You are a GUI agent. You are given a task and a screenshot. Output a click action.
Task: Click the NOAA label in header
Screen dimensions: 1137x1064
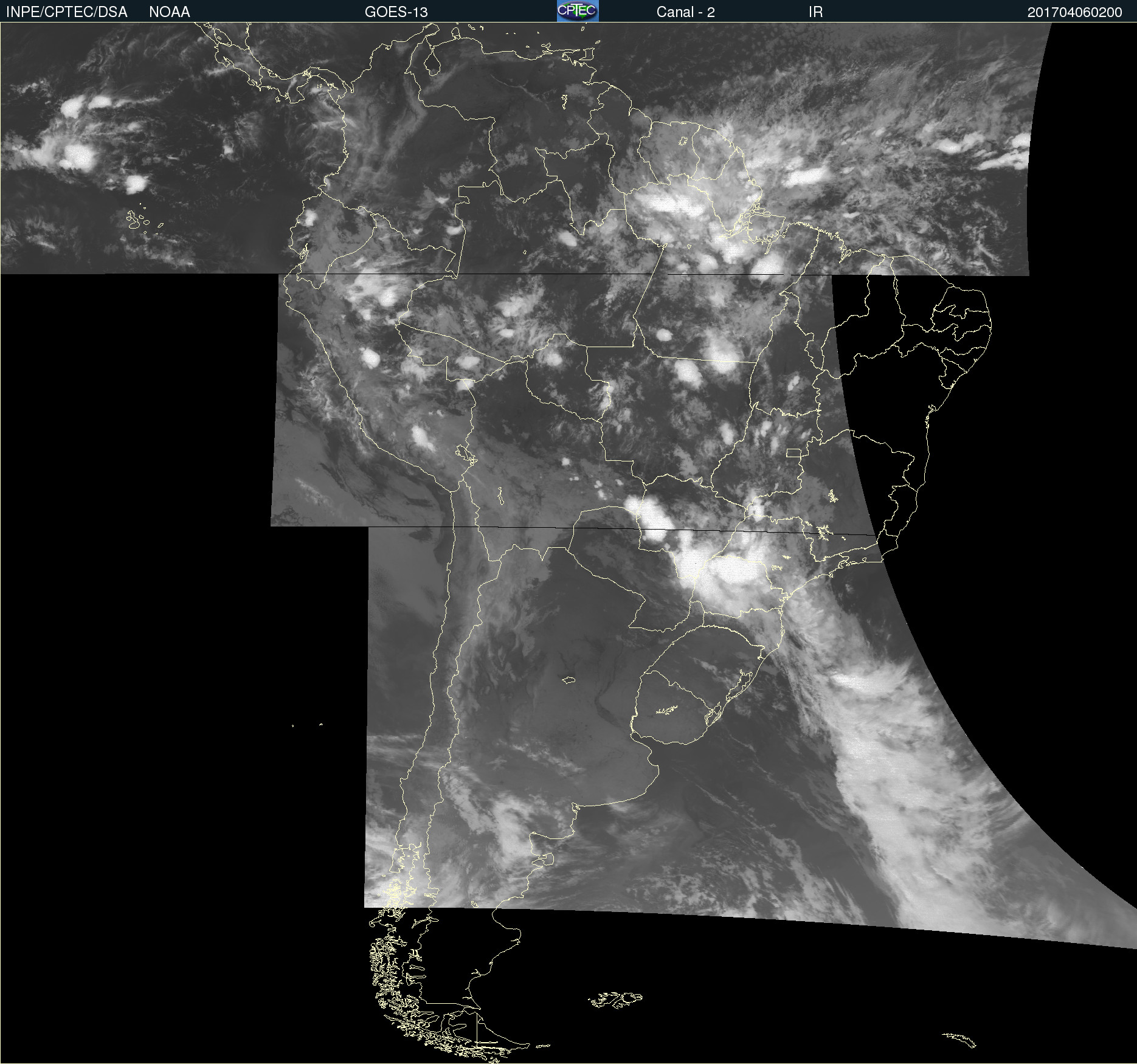(x=170, y=12)
